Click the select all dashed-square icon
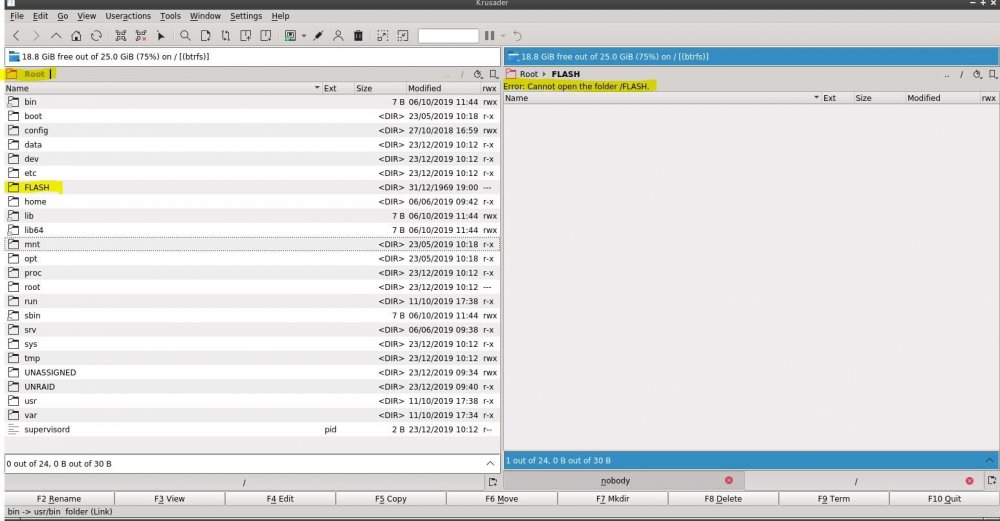The image size is (1000, 521). (382, 36)
